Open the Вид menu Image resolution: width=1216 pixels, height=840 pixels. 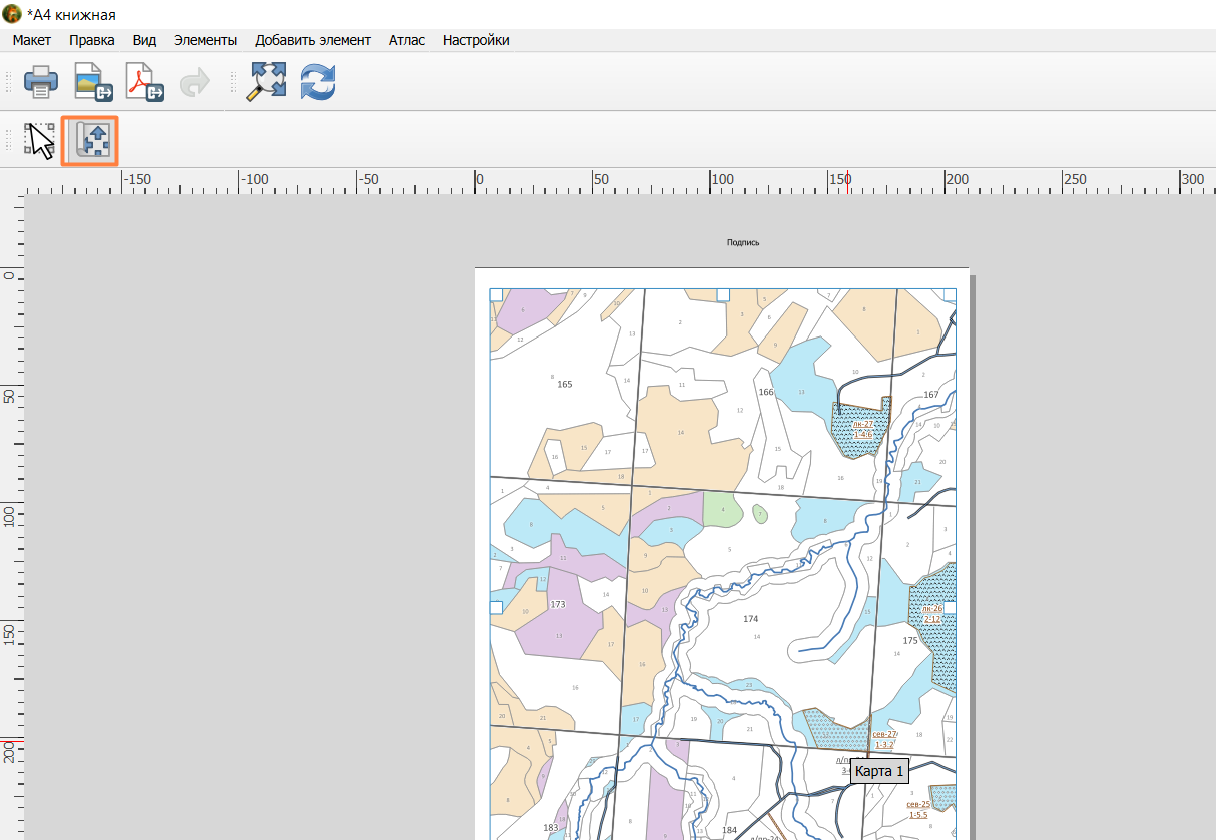coord(145,40)
